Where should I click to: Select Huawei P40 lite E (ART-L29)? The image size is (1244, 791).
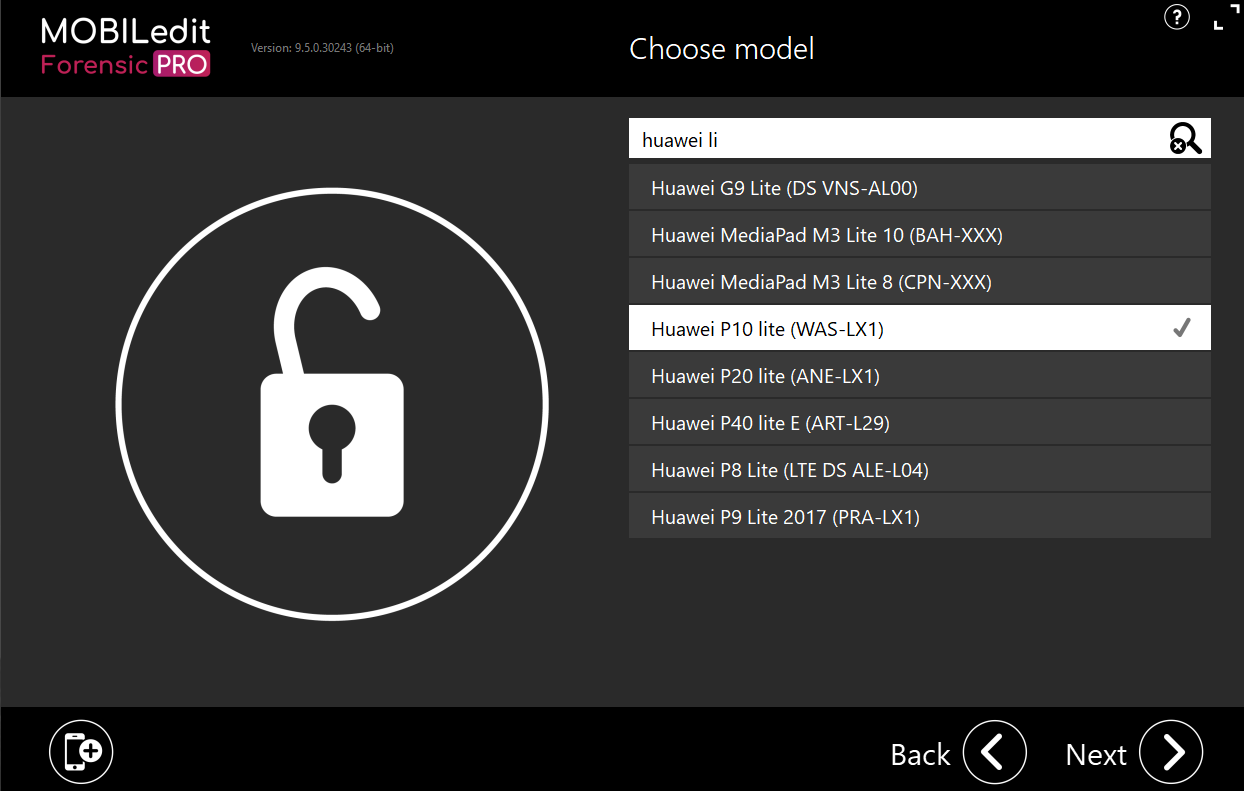(x=920, y=423)
